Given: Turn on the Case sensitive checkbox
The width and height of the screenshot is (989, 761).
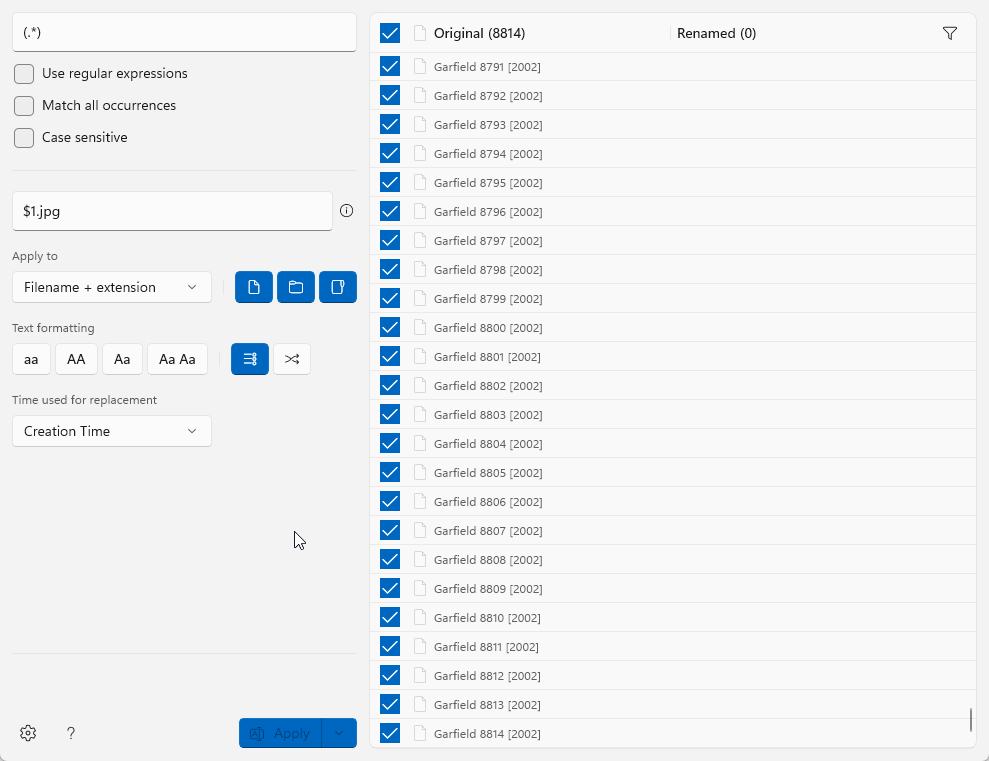Looking at the screenshot, I should click(24, 138).
